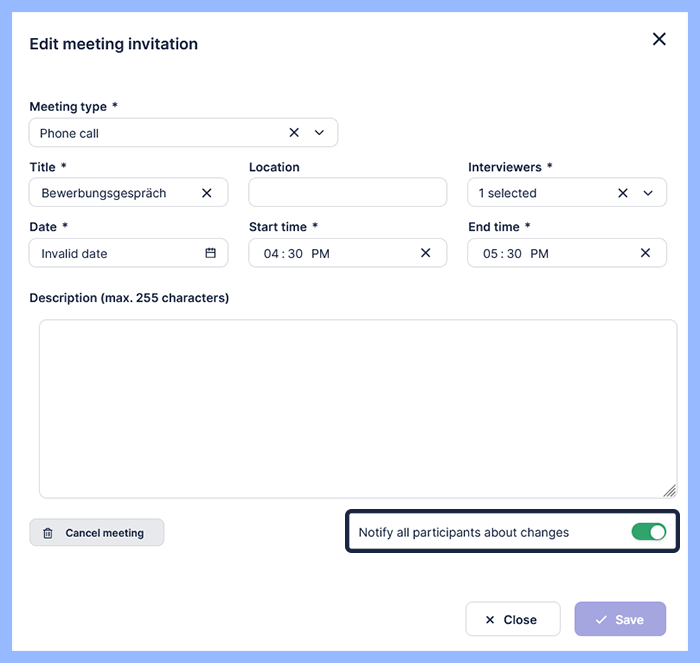Open the calendar date picker icon

point(210,253)
